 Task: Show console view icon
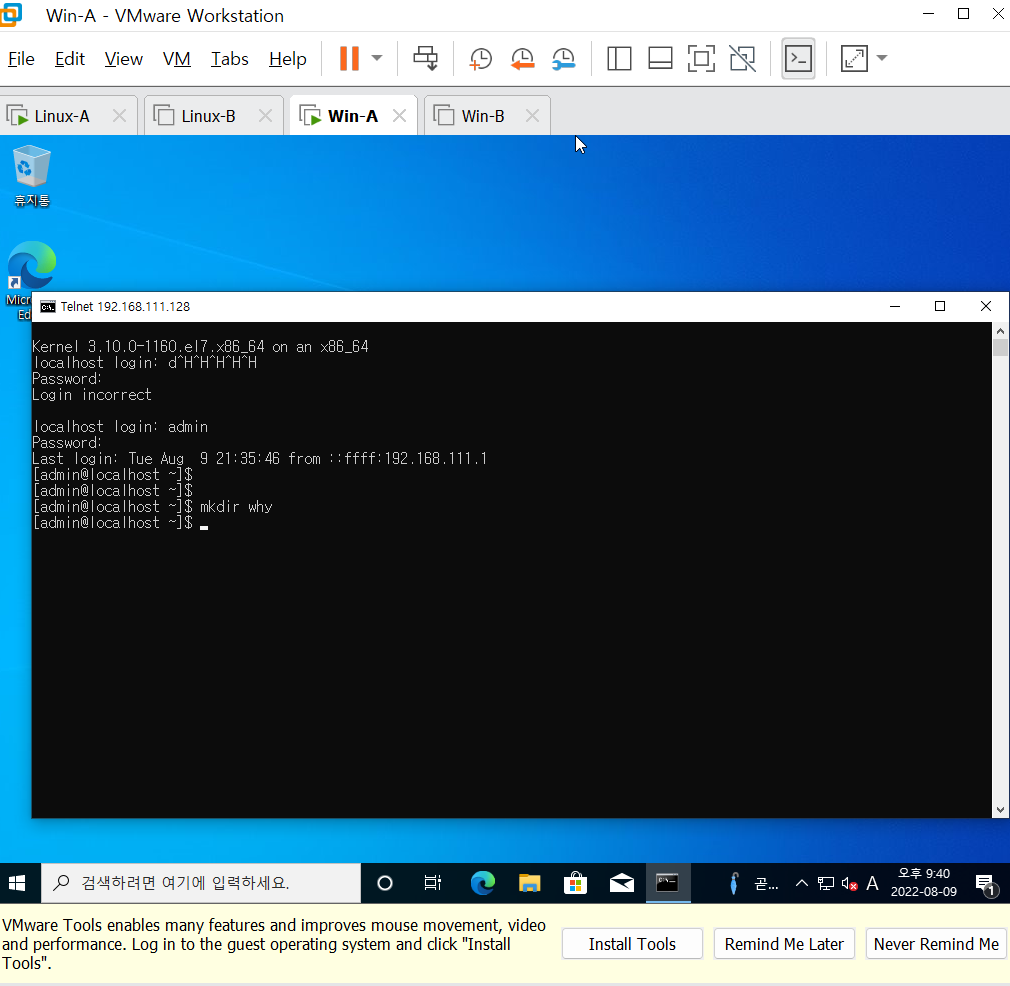pyautogui.click(x=798, y=59)
